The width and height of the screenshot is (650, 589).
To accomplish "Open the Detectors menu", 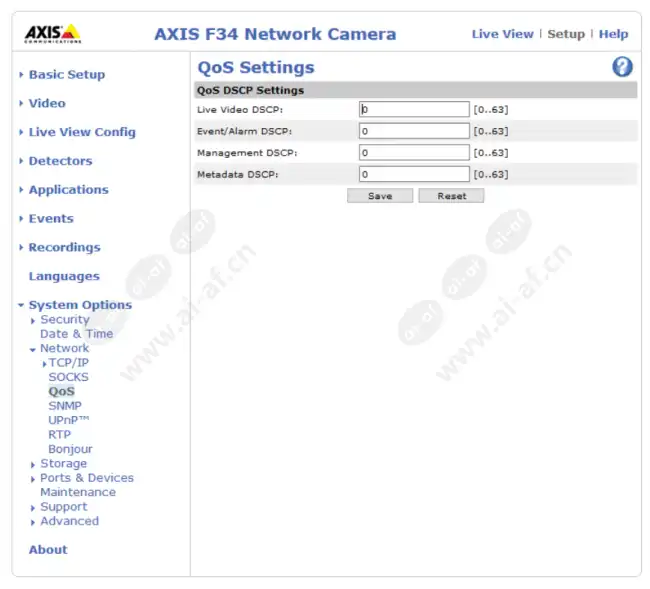I will pos(61,161).
